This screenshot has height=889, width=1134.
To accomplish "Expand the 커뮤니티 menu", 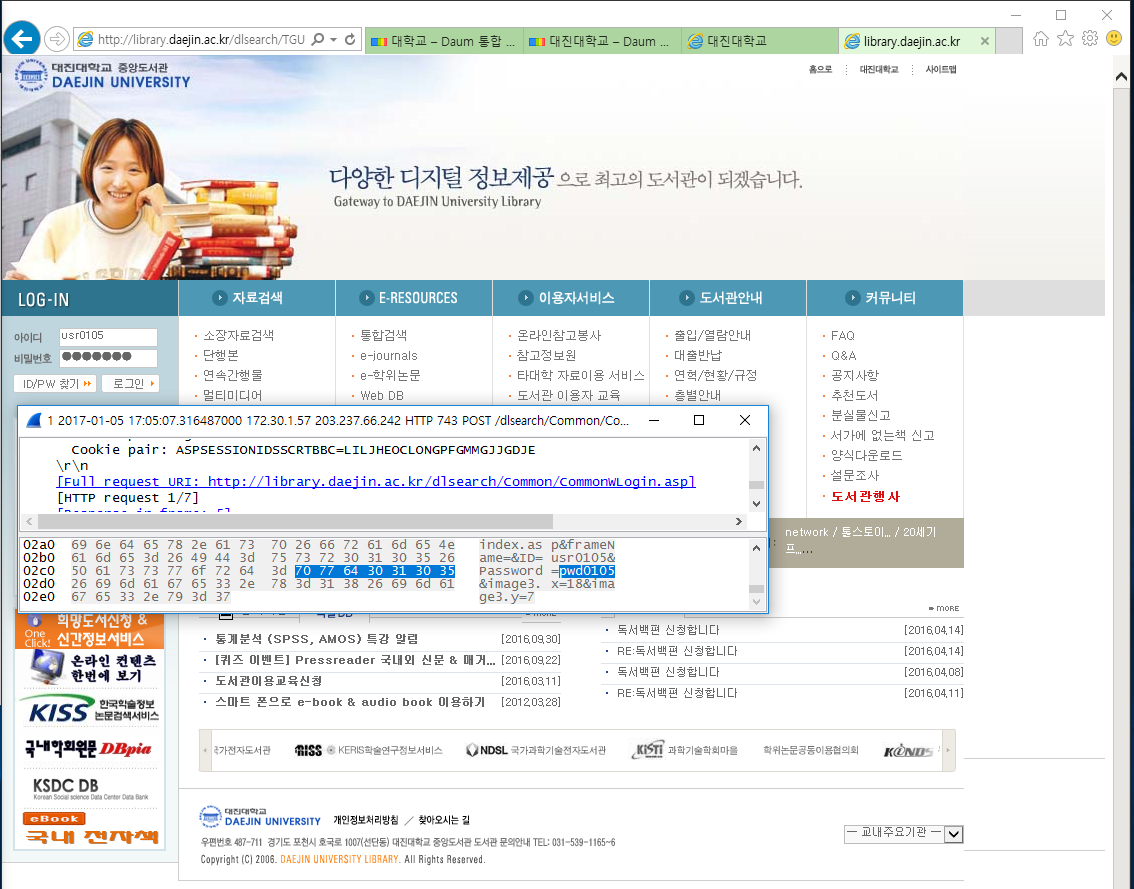I will click(884, 298).
